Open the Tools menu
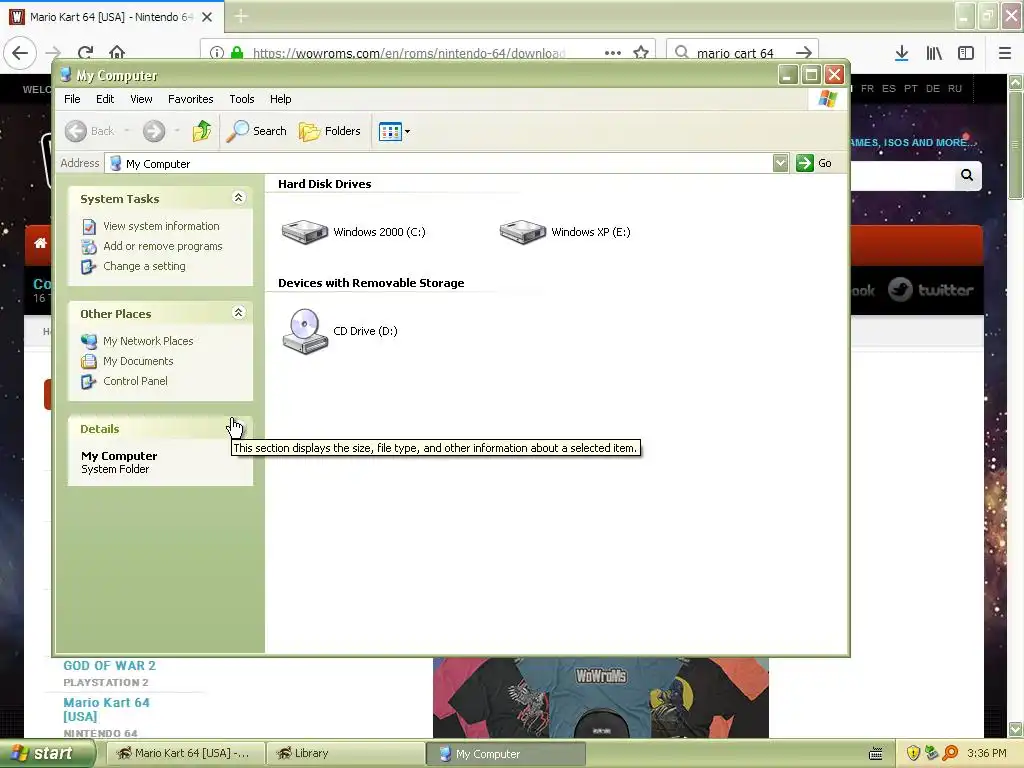The width and height of the screenshot is (1024, 768). pyautogui.click(x=242, y=99)
